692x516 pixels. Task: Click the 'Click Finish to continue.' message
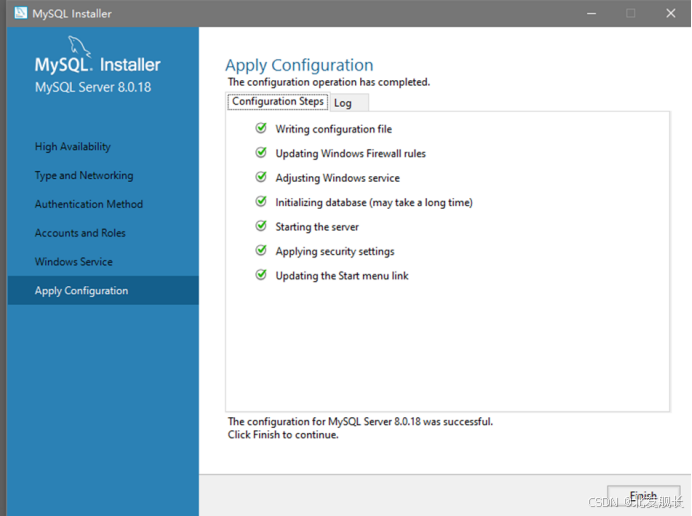pyautogui.click(x=283, y=435)
